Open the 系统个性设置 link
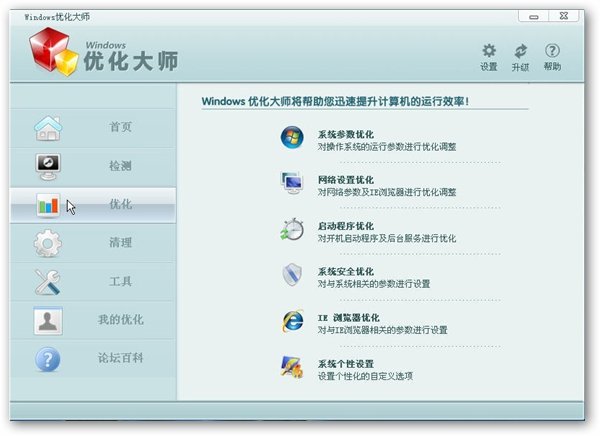Screen dimensions: 600x436 (x=346, y=364)
